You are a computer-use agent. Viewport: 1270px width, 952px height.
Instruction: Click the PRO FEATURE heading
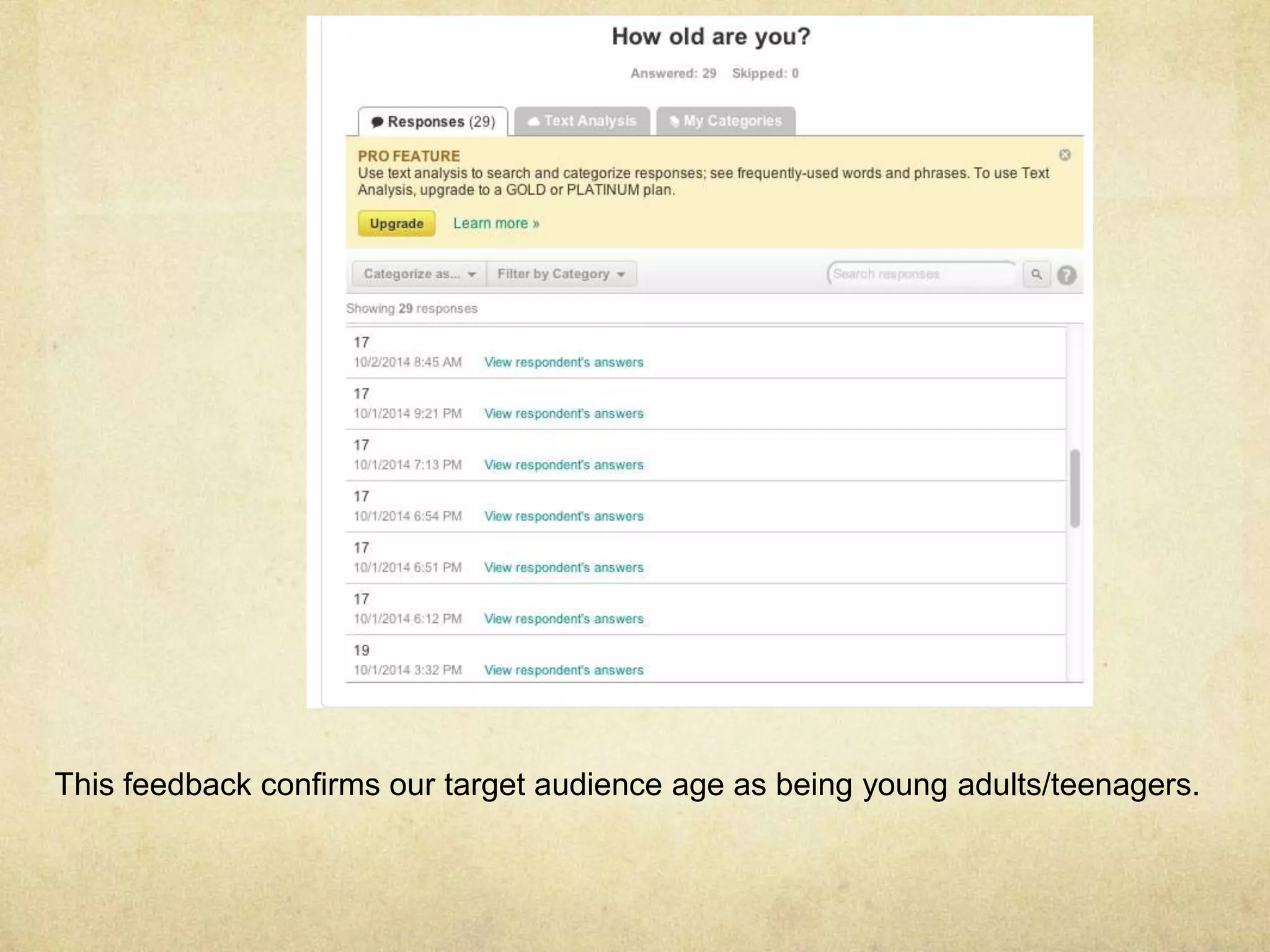pos(409,156)
